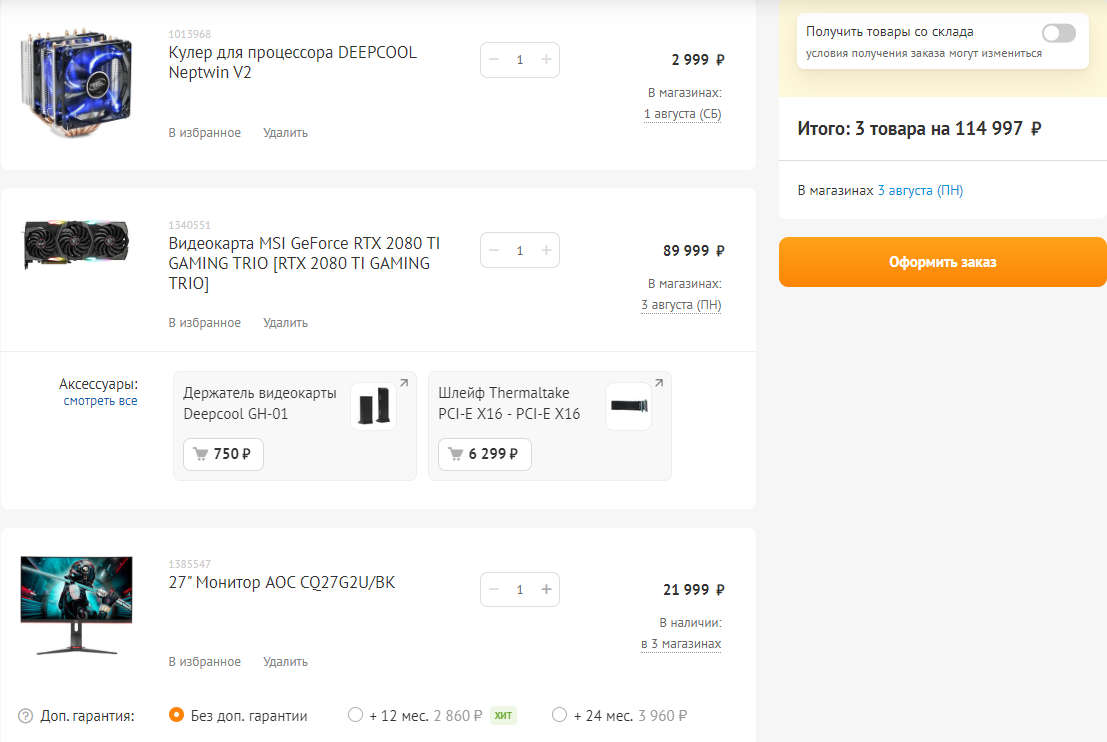
Task: View all accessories via 'смотреть все'
Action: 100,401
